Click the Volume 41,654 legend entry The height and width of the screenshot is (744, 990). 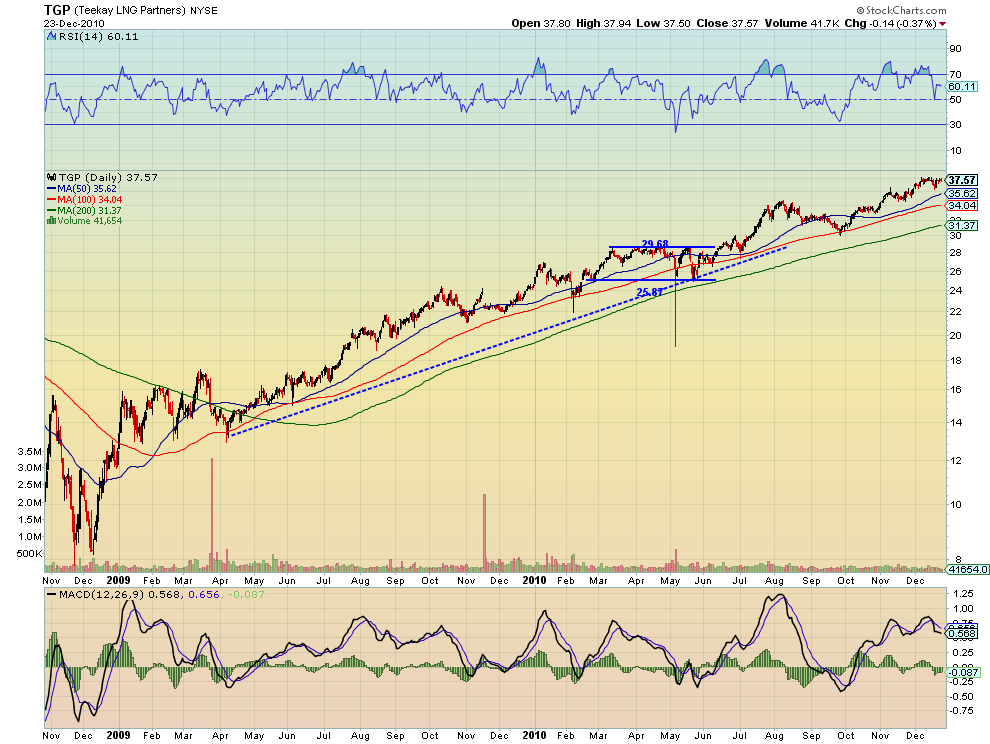click(x=90, y=221)
